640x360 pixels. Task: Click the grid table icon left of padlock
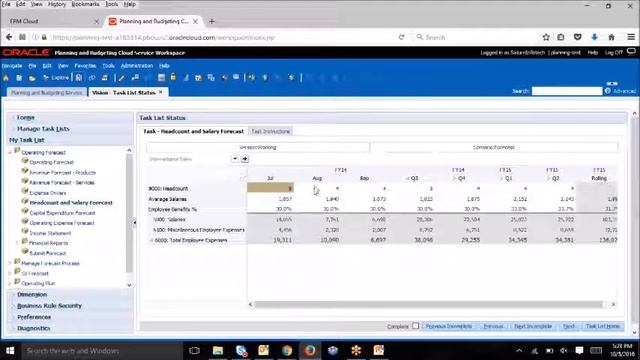pyautogui.click(x=161, y=77)
